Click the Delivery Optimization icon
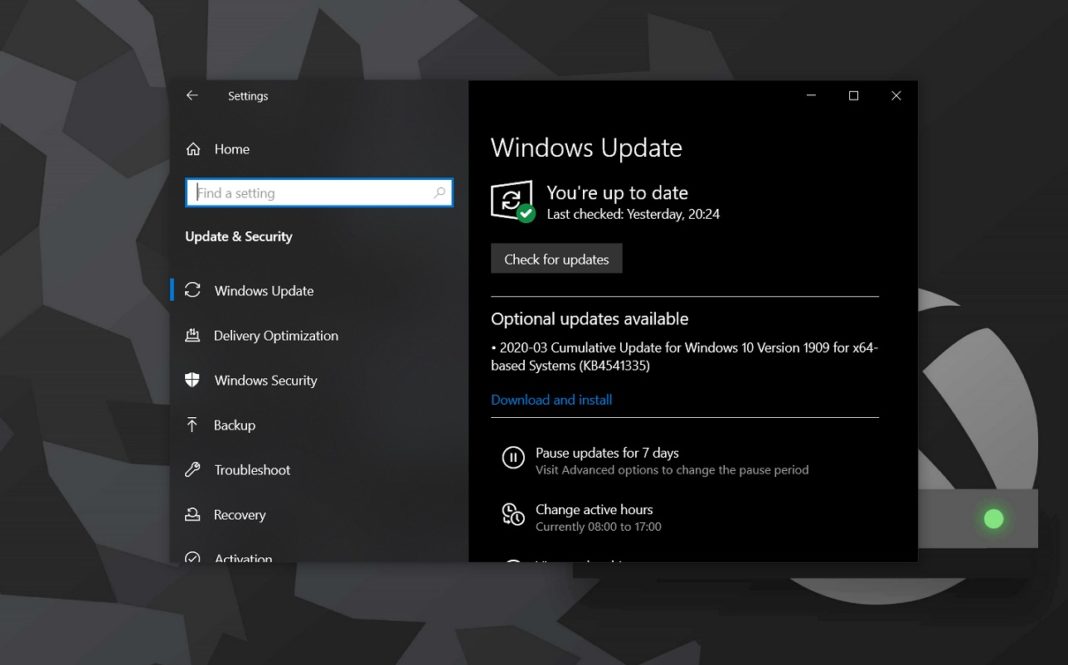This screenshot has height=665, width=1068. click(193, 335)
